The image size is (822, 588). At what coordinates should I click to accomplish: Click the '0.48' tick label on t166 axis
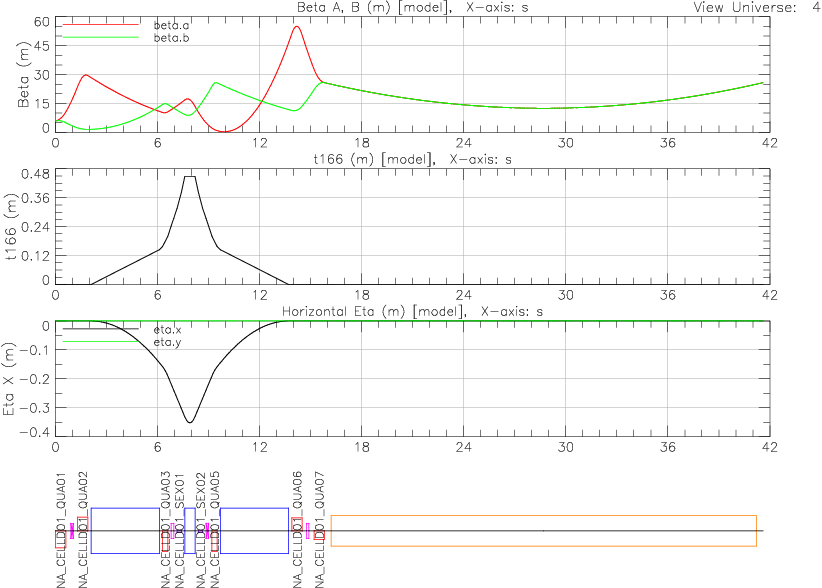click(35, 174)
